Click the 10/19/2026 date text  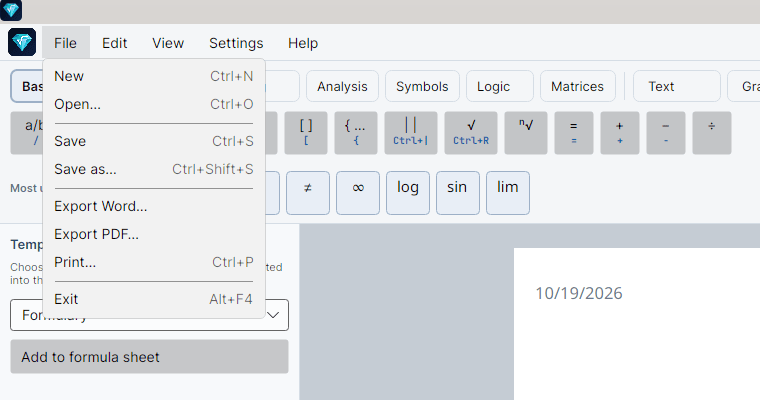point(579,293)
